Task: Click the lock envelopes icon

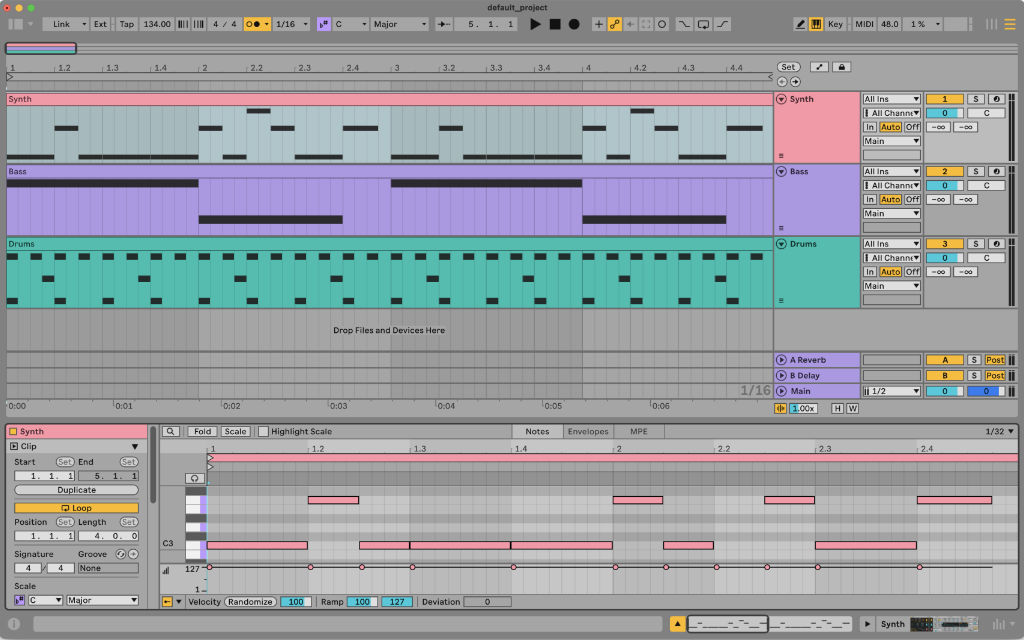Action: pyautogui.click(x=841, y=67)
